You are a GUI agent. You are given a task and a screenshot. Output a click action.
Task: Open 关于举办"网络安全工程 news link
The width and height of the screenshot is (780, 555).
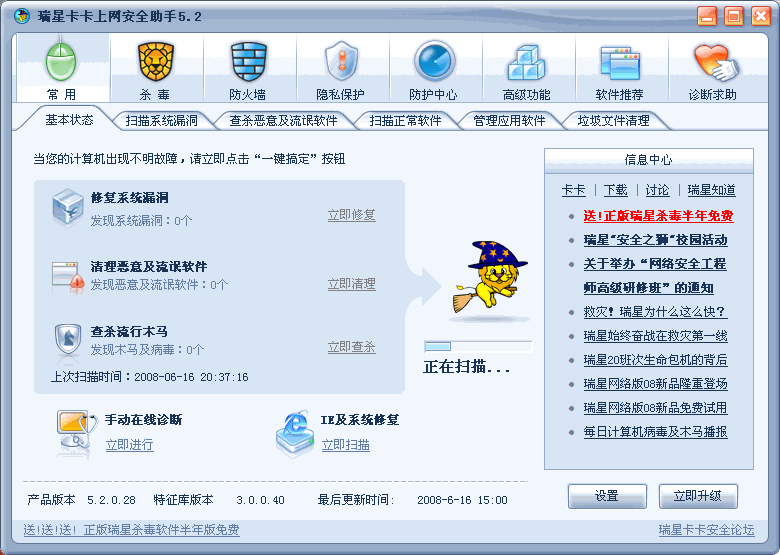[x=655, y=264]
